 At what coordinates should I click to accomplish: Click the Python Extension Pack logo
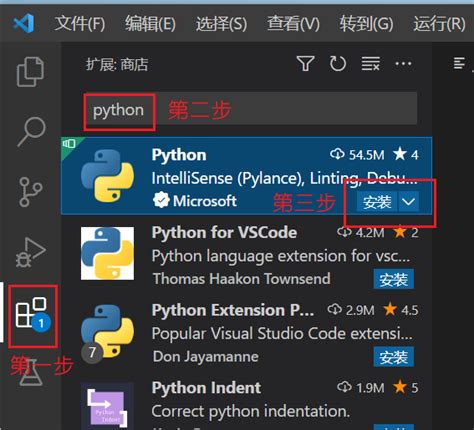(107, 331)
